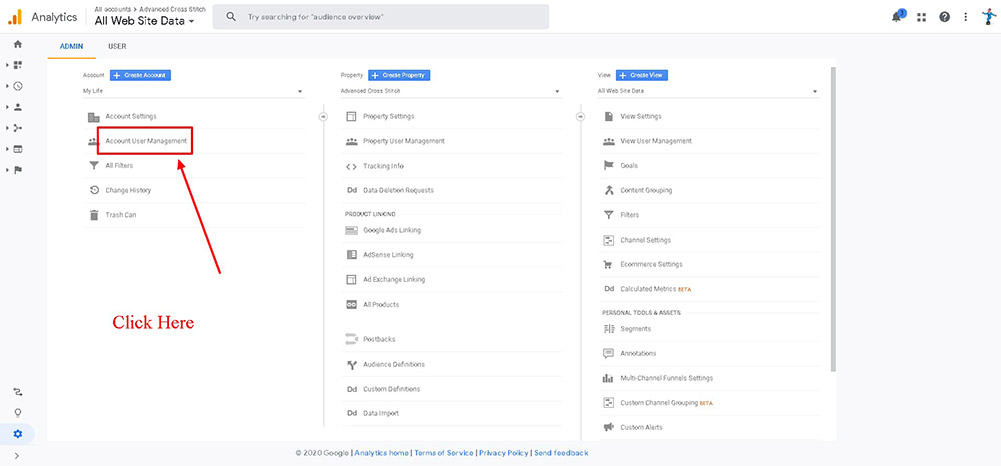The width and height of the screenshot is (1001, 466).
Task: Open the My Life account dropdown
Action: click(x=193, y=91)
